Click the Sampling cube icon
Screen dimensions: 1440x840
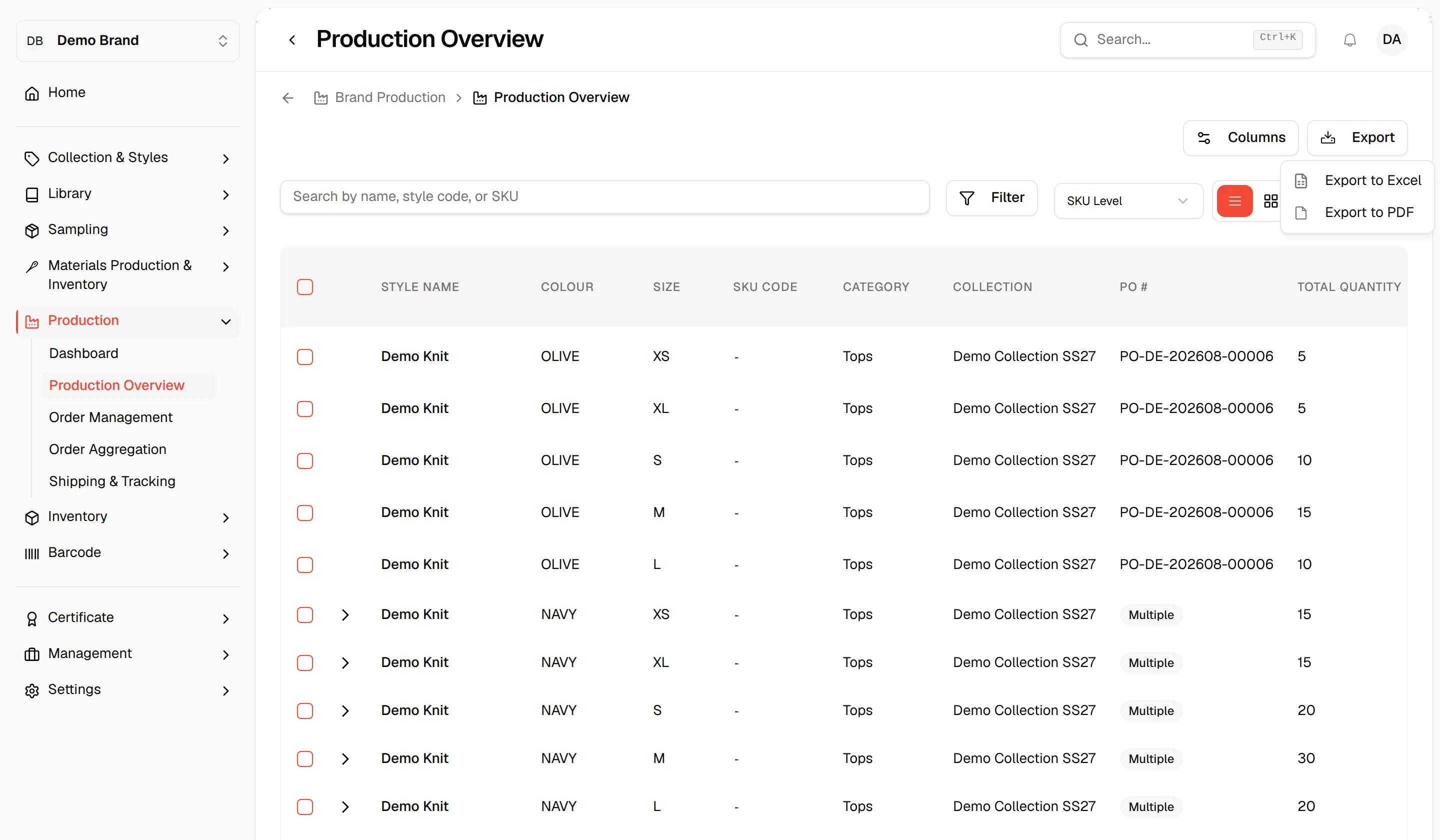32,230
